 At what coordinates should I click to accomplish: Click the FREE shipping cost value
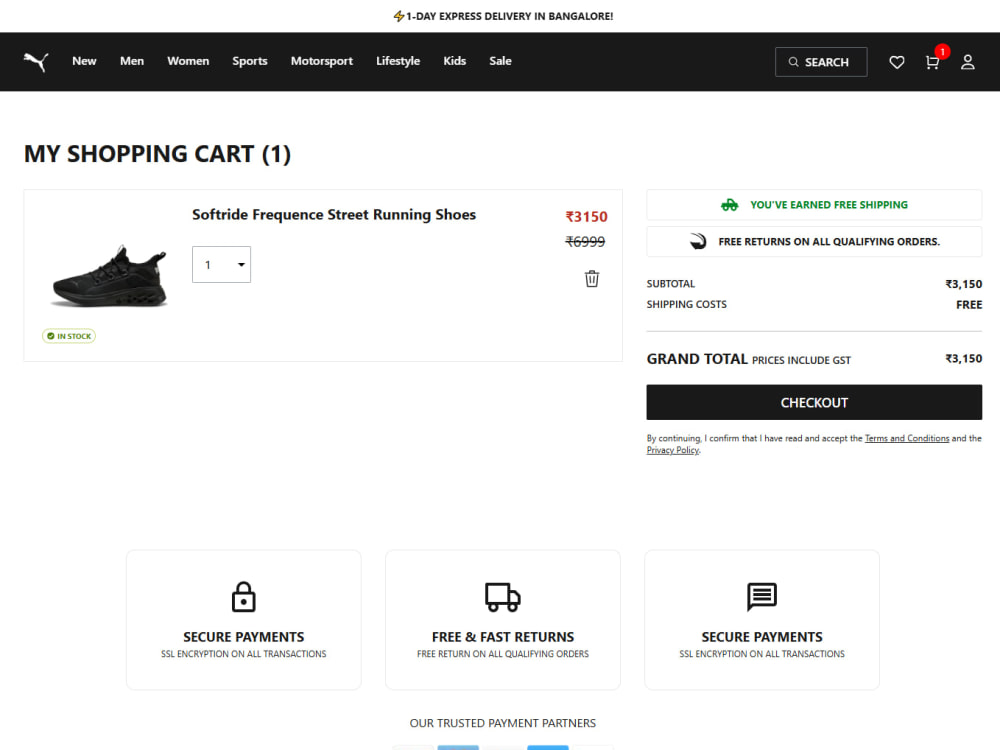pyautogui.click(x=969, y=305)
